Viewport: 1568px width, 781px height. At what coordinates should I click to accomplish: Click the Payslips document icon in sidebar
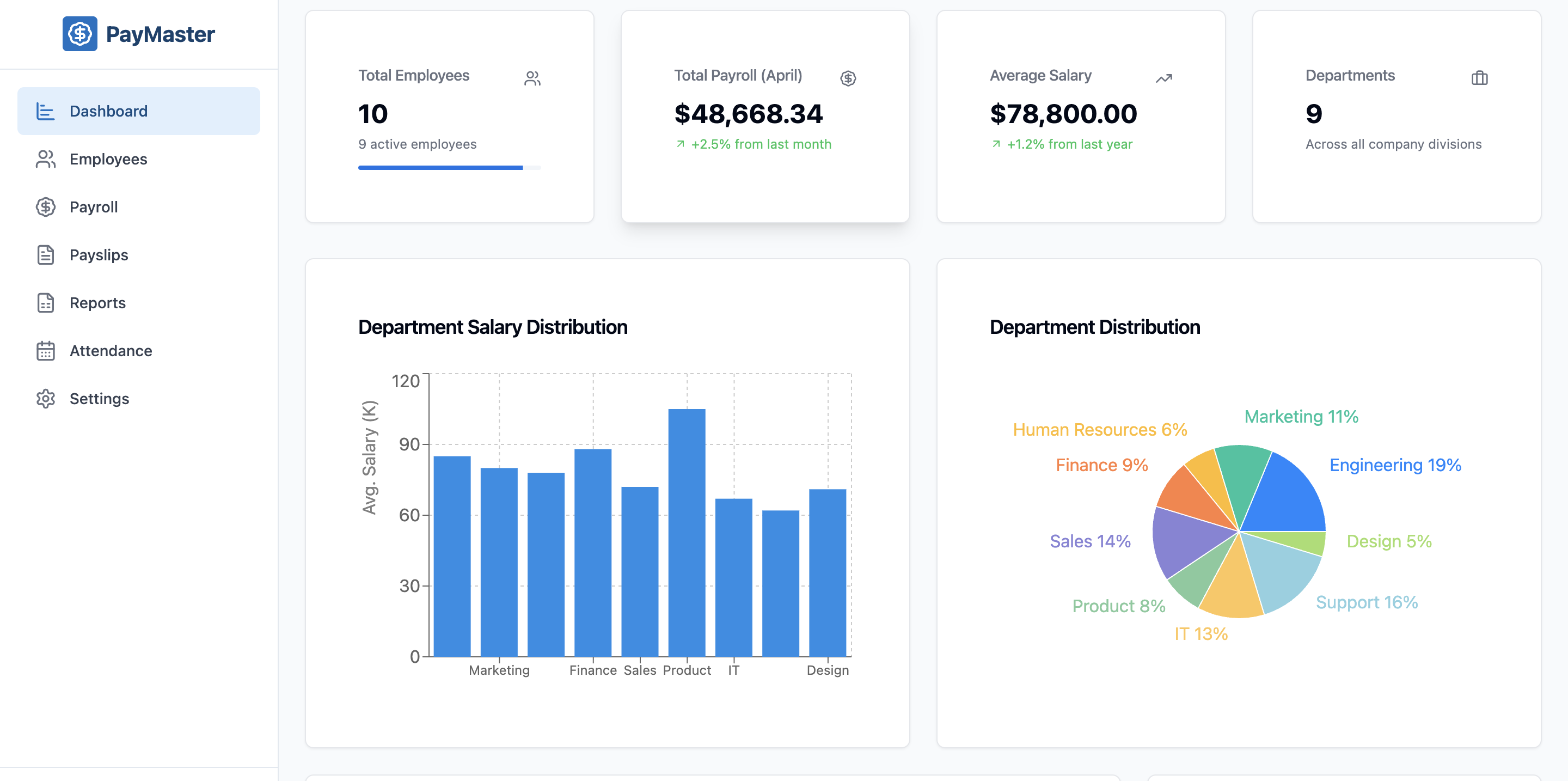pyautogui.click(x=45, y=254)
